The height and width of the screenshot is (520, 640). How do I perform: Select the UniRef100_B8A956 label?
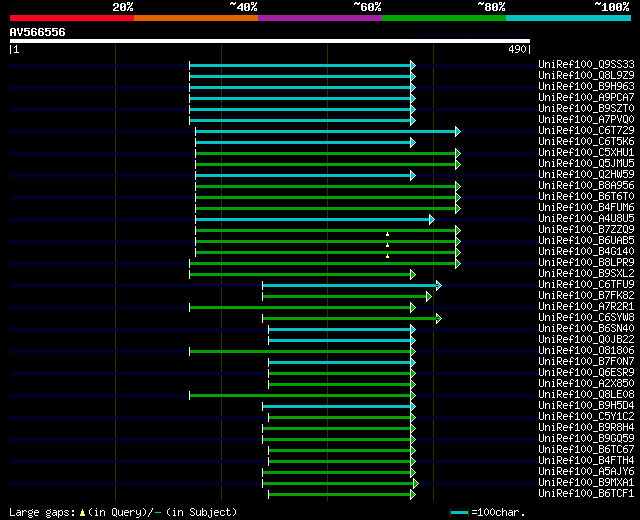click(x=586, y=185)
